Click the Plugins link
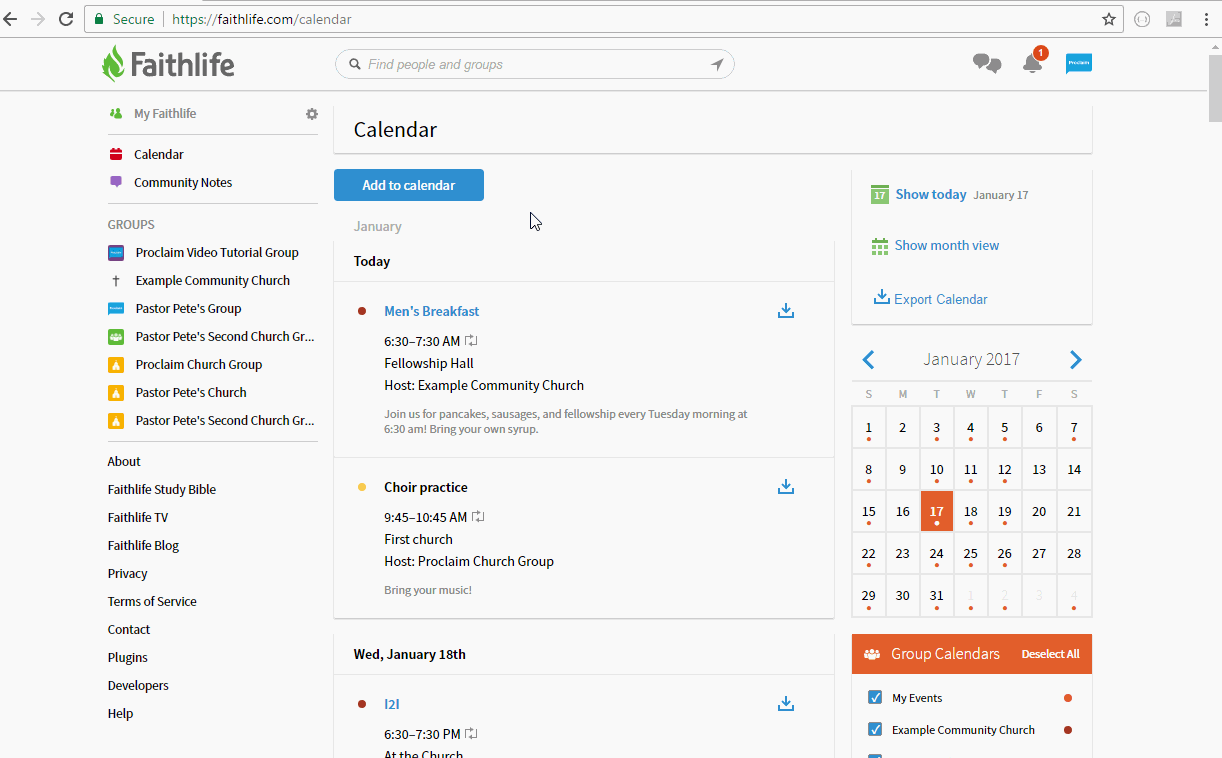This screenshot has height=758, width=1222. coord(128,658)
